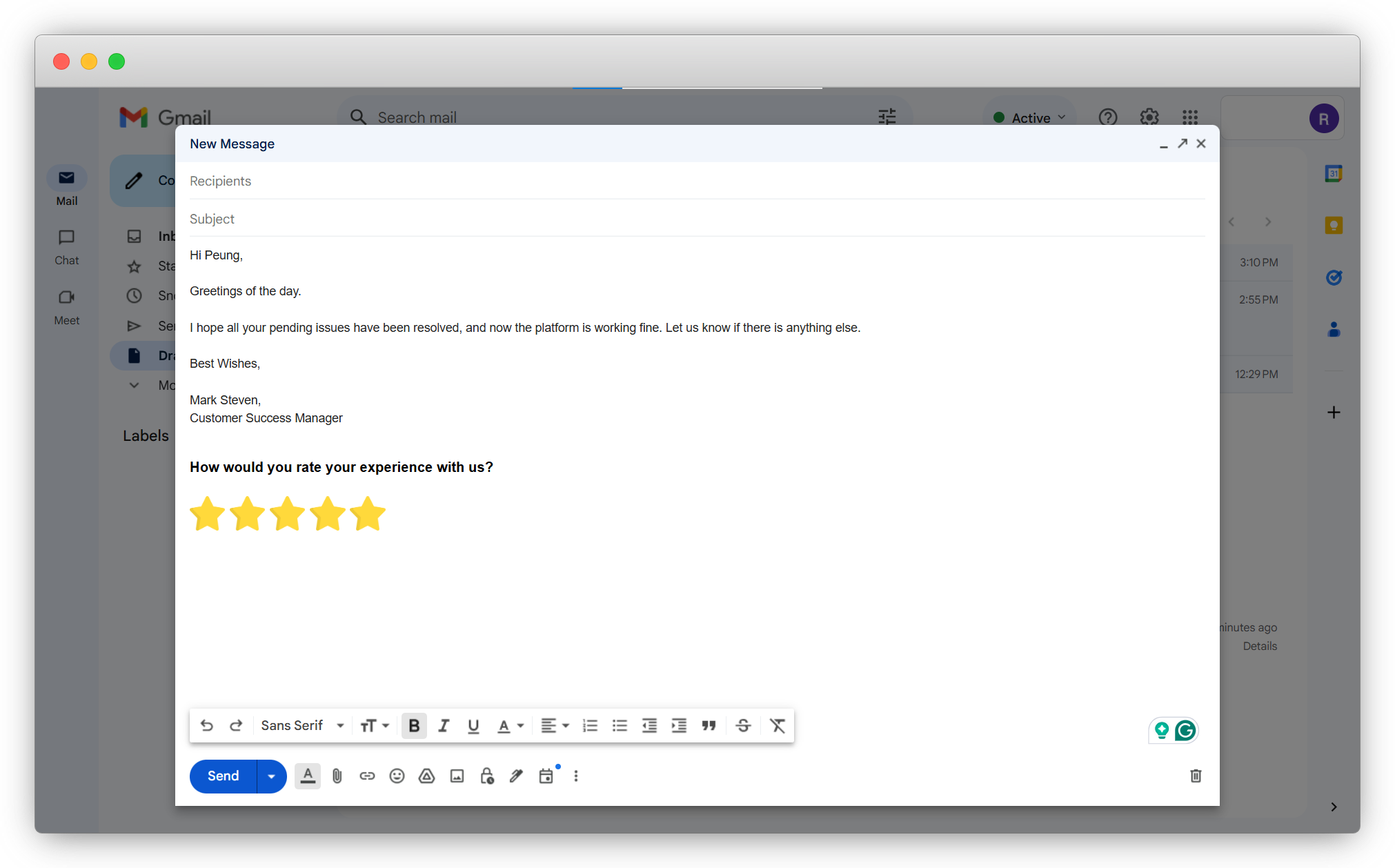Toggle bold formatting off

click(414, 725)
